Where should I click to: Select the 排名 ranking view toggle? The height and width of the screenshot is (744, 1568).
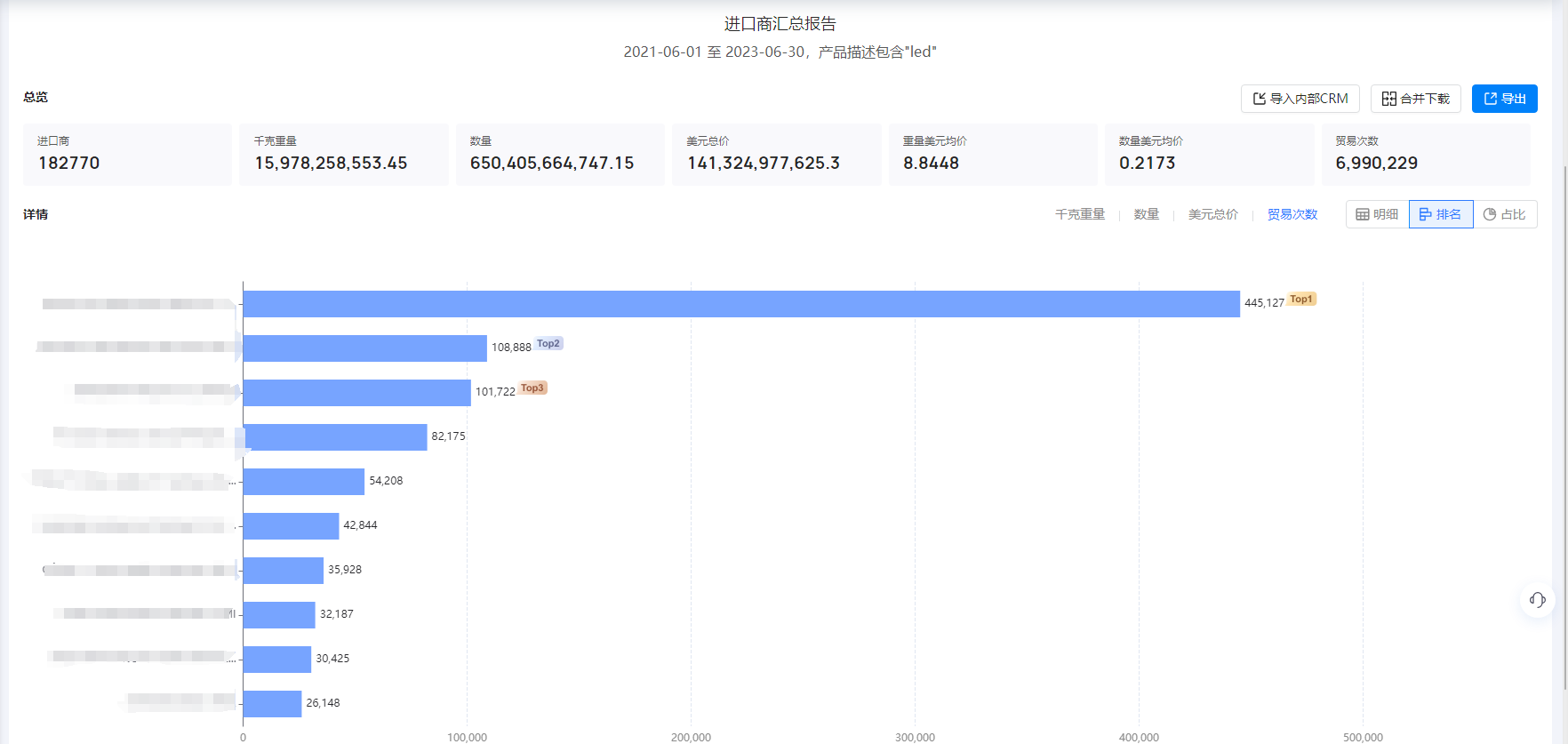(x=1440, y=214)
